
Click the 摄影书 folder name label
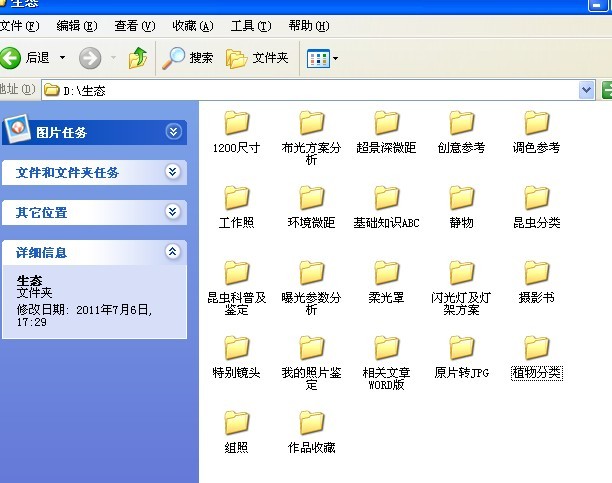click(x=537, y=298)
